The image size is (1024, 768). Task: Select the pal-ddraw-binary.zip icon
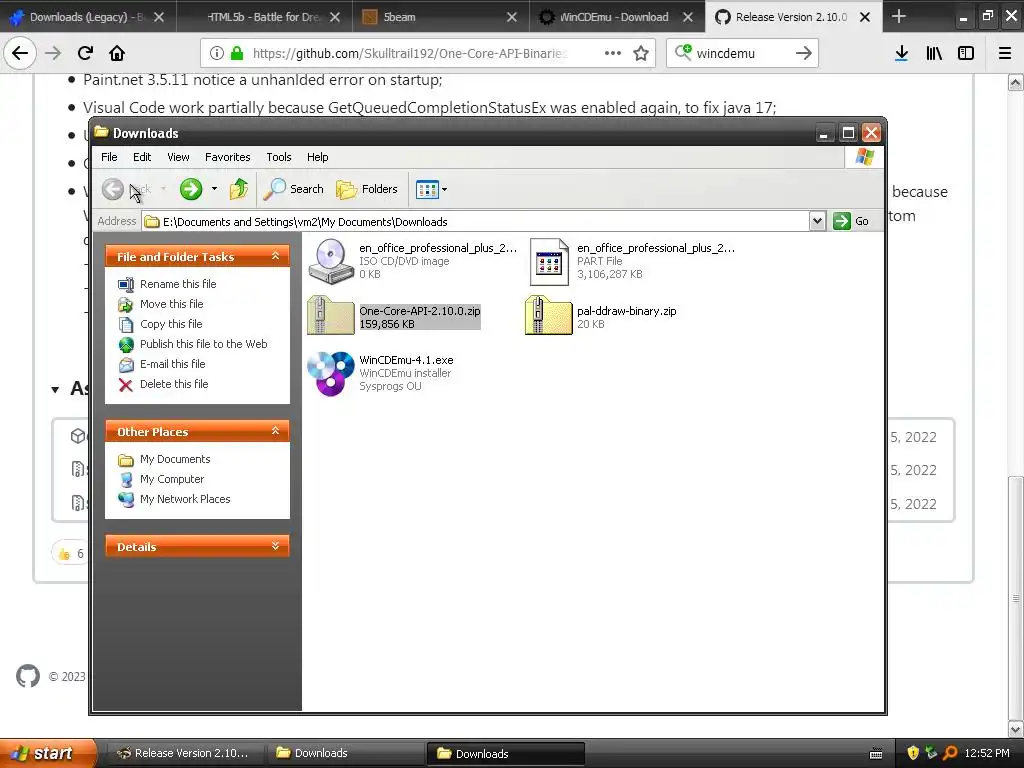pos(549,316)
